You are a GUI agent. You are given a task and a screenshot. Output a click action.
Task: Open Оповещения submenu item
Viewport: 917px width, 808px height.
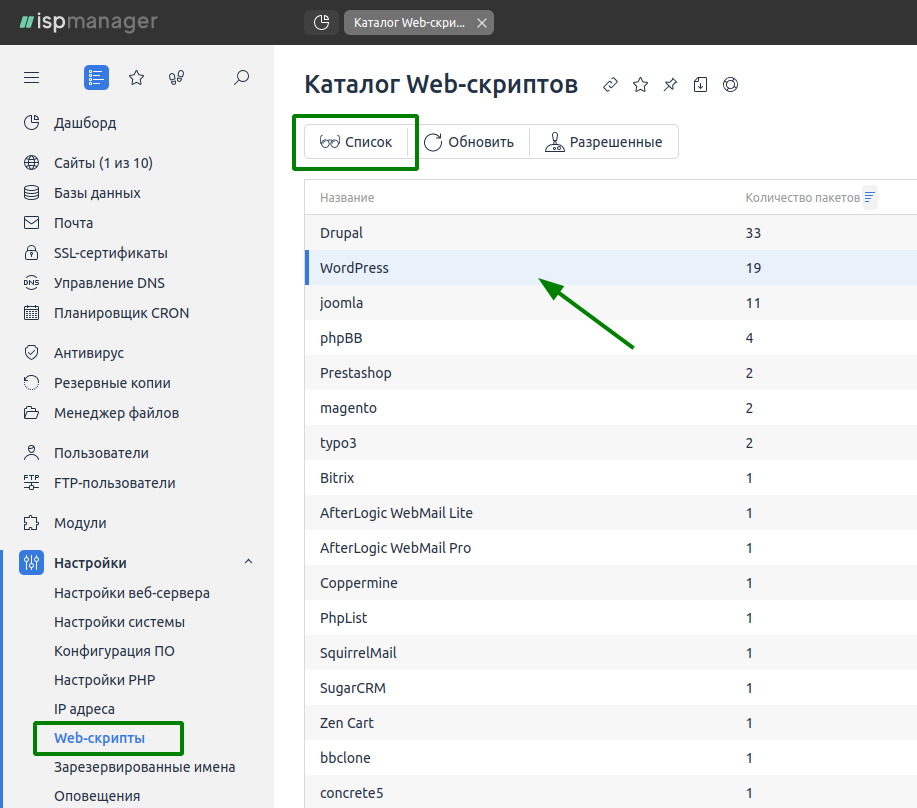97,796
